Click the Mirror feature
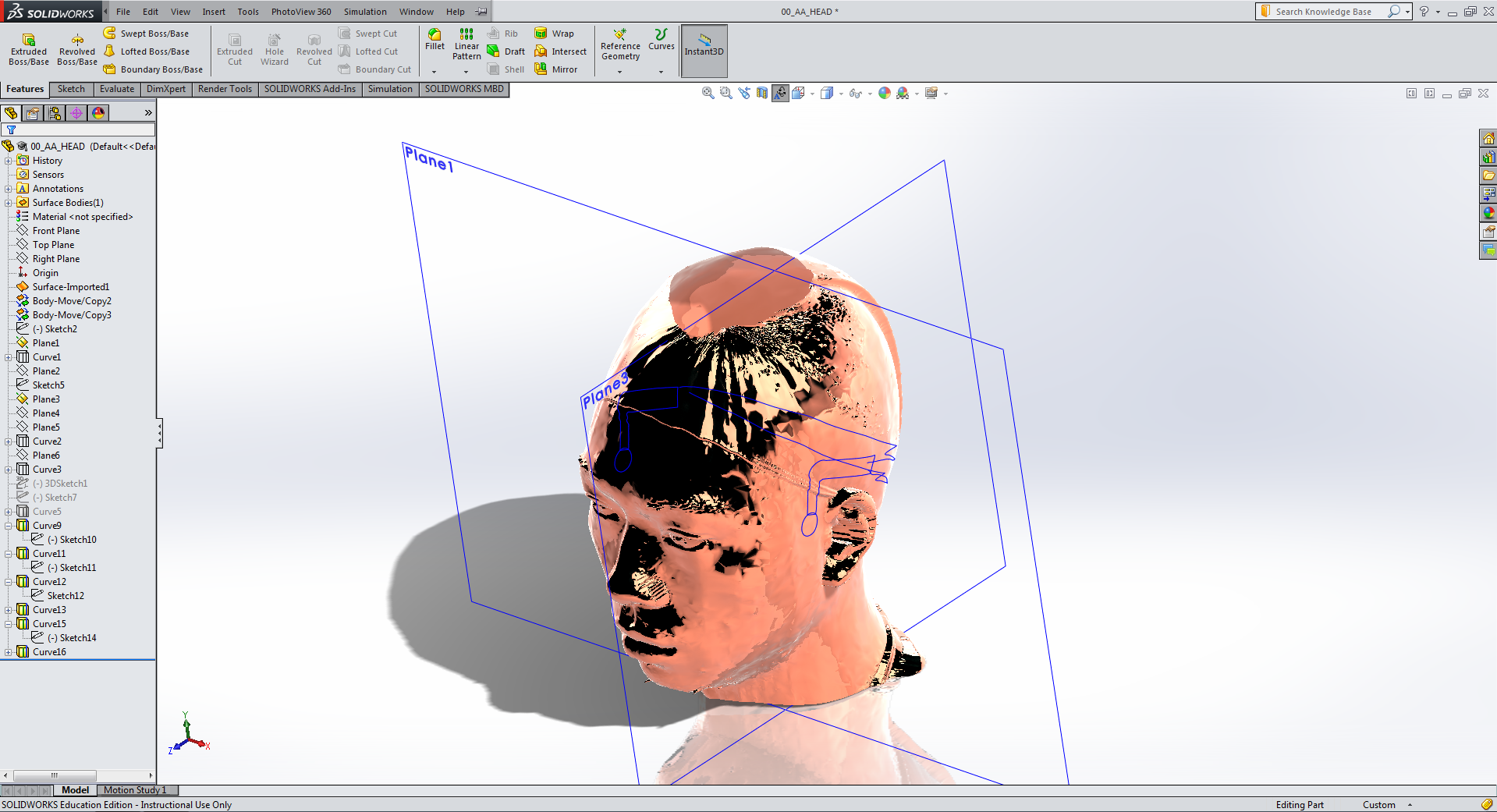 coord(556,69)
